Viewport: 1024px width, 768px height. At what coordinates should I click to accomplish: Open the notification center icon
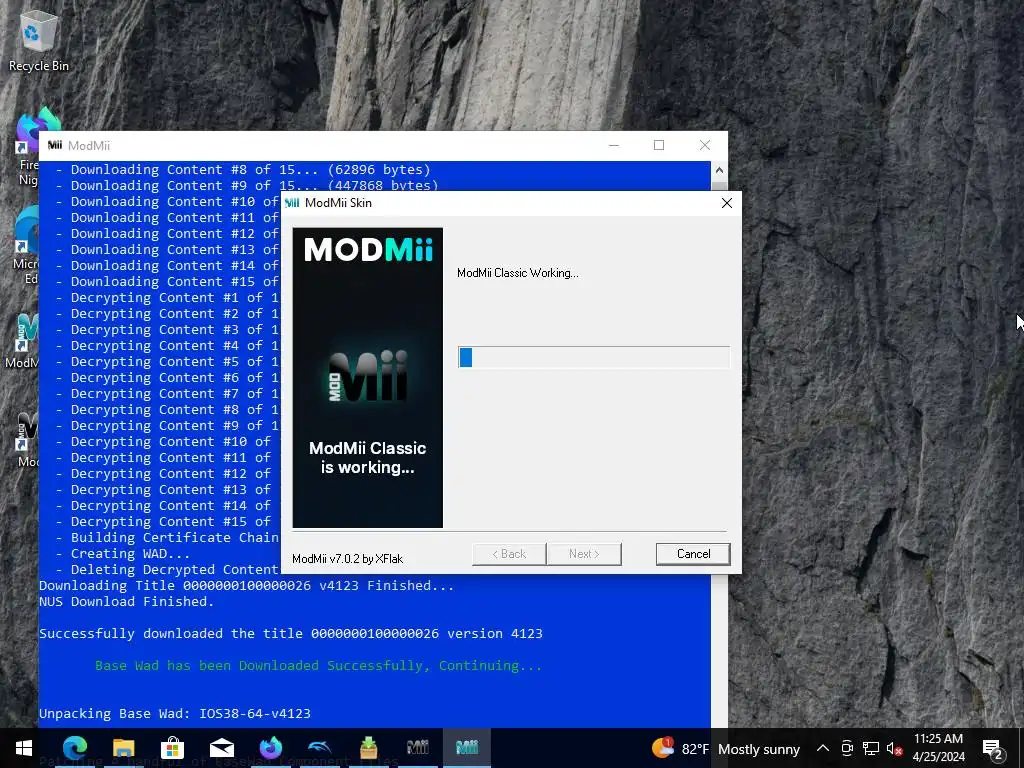[993, 748]
